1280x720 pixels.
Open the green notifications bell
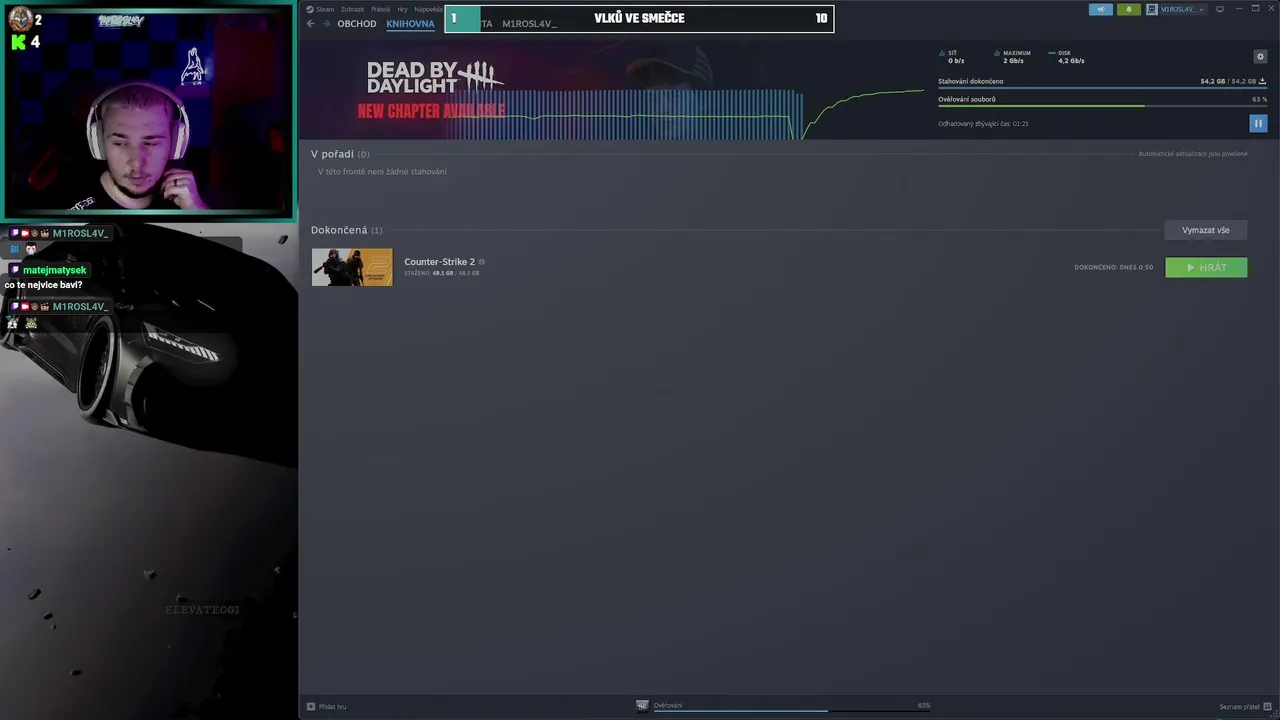pos(1128,9)
